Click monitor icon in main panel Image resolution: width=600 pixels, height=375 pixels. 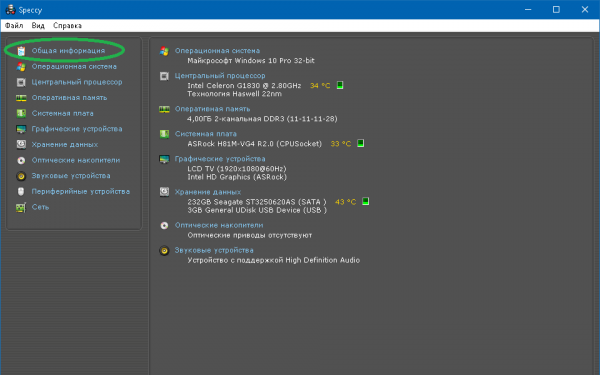(x=164, y=159)
